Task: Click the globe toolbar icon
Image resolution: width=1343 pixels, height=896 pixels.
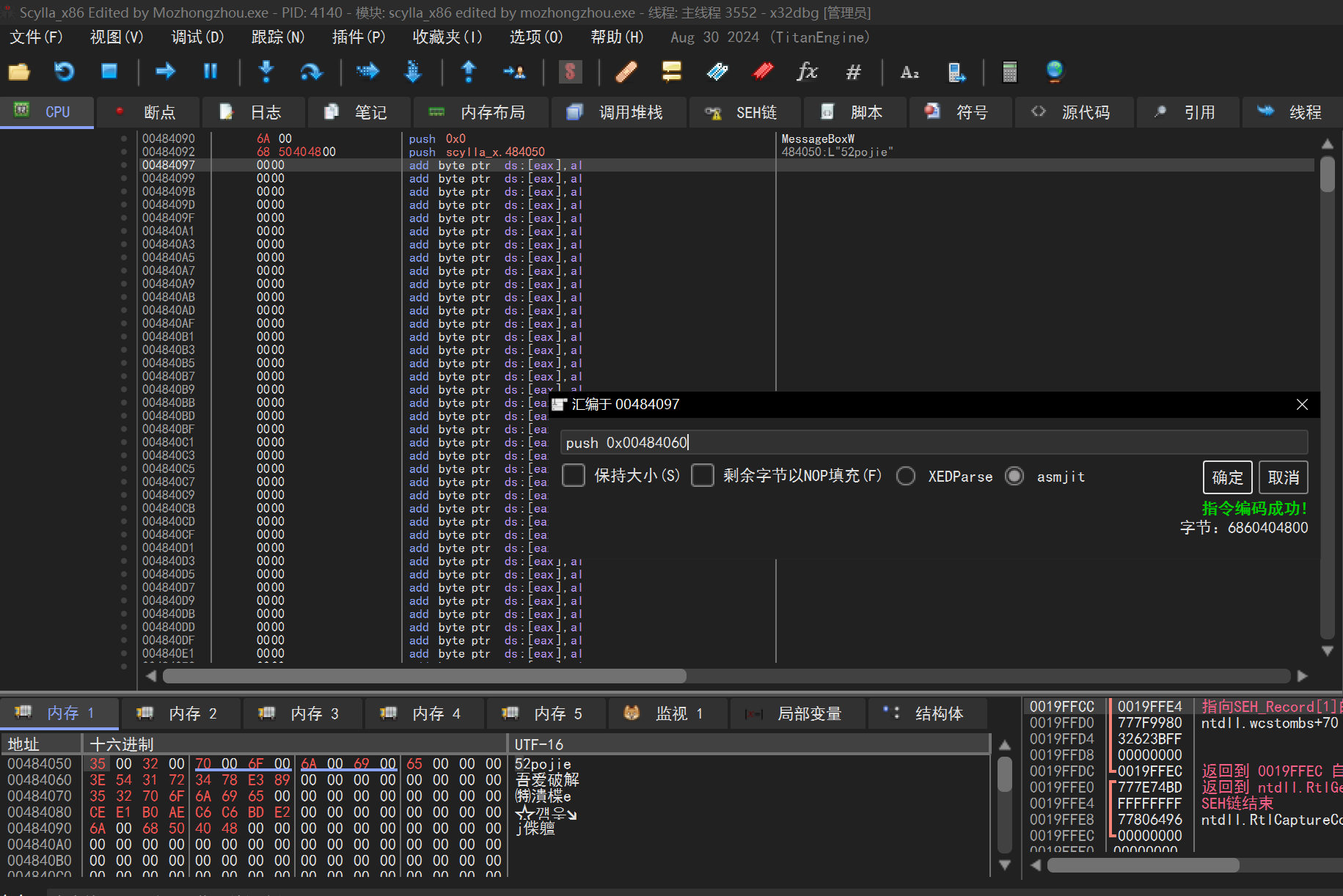Action: point(1055,71)
